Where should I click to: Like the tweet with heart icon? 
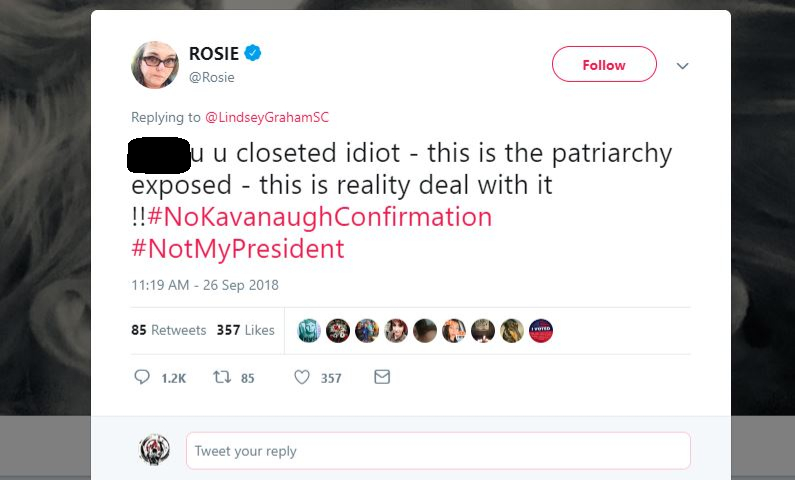302,377
